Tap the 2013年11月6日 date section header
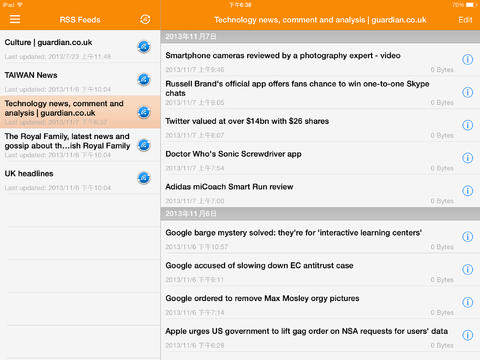 pyautogui.click(x=320, y=214)
